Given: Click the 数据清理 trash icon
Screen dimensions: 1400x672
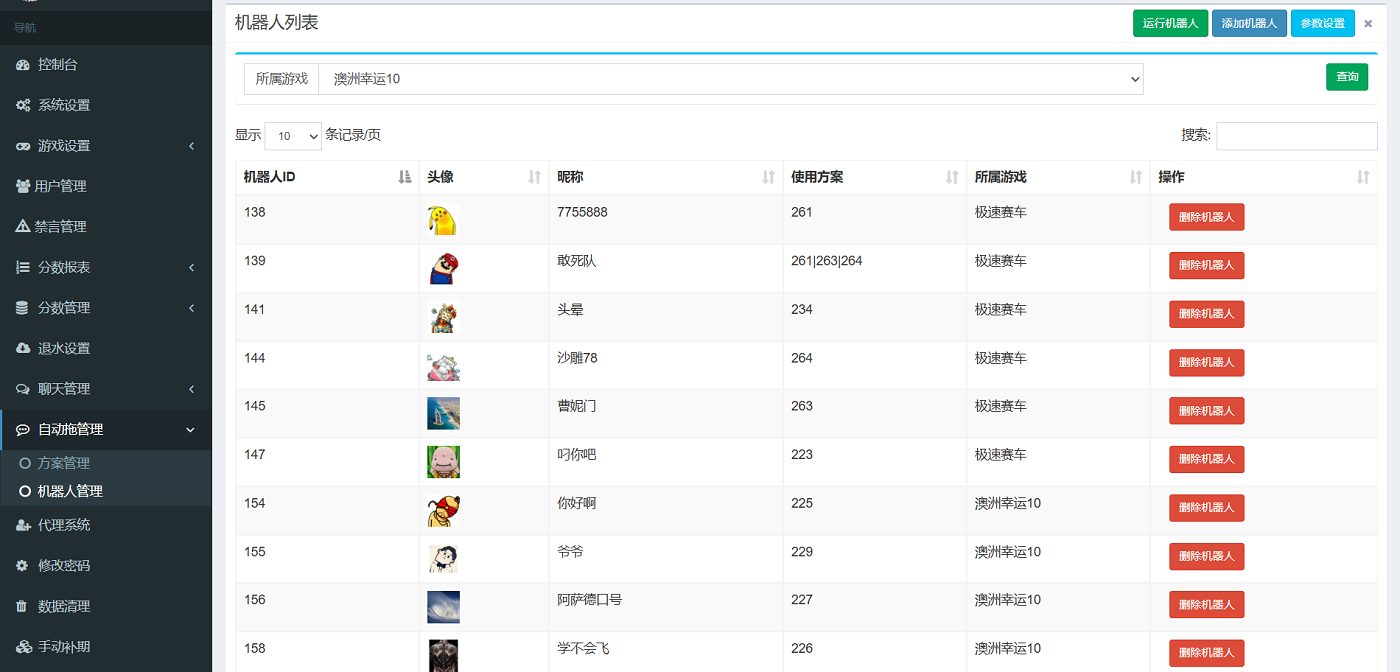Looking at the screenshot, I should pyautogui.click(x=23, y=606).
